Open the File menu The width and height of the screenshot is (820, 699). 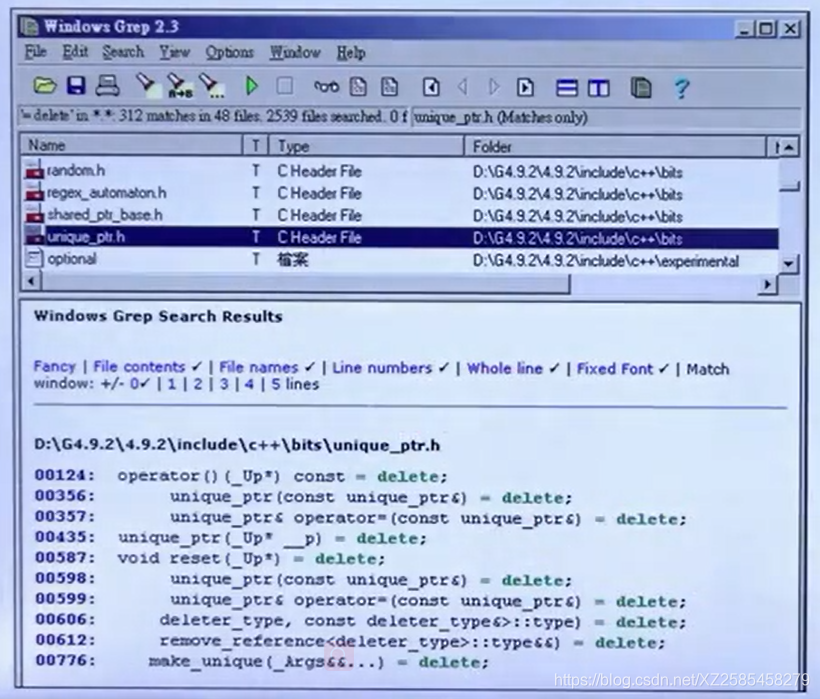point(36,52)
